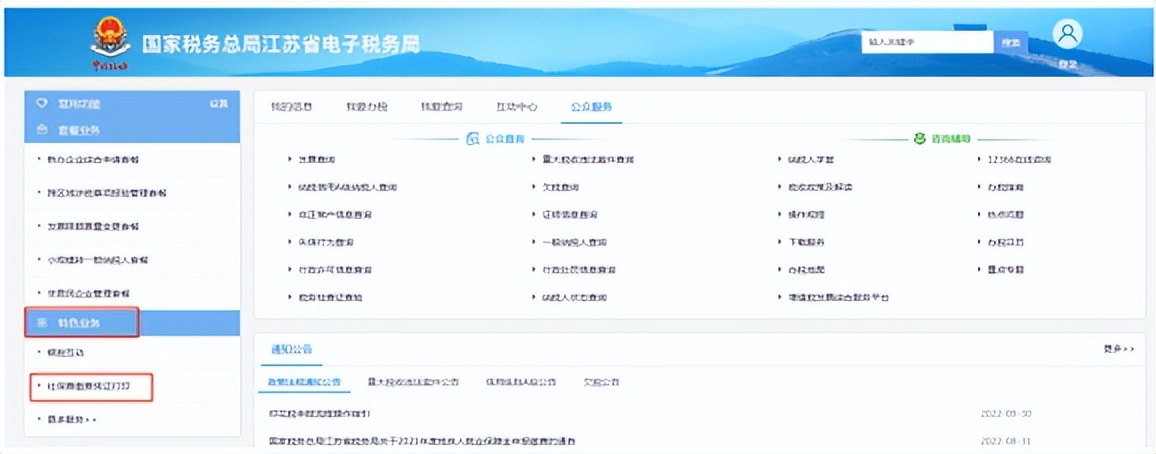The width and height of the screenshot is (1156, 454).
Task: Open 设置 next to 常用功能
Action: click(x=219, y=104)
